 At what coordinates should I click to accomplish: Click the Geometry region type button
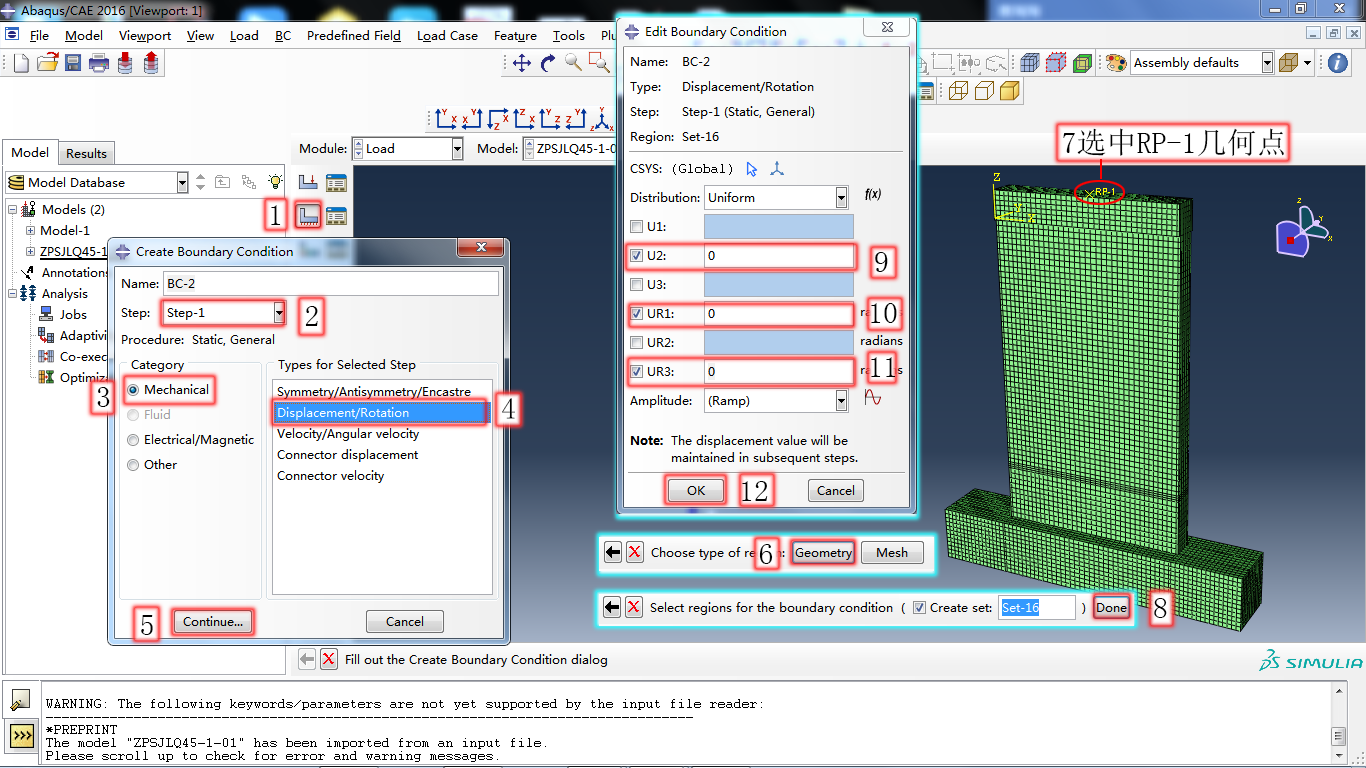click(x=823, y=553)
